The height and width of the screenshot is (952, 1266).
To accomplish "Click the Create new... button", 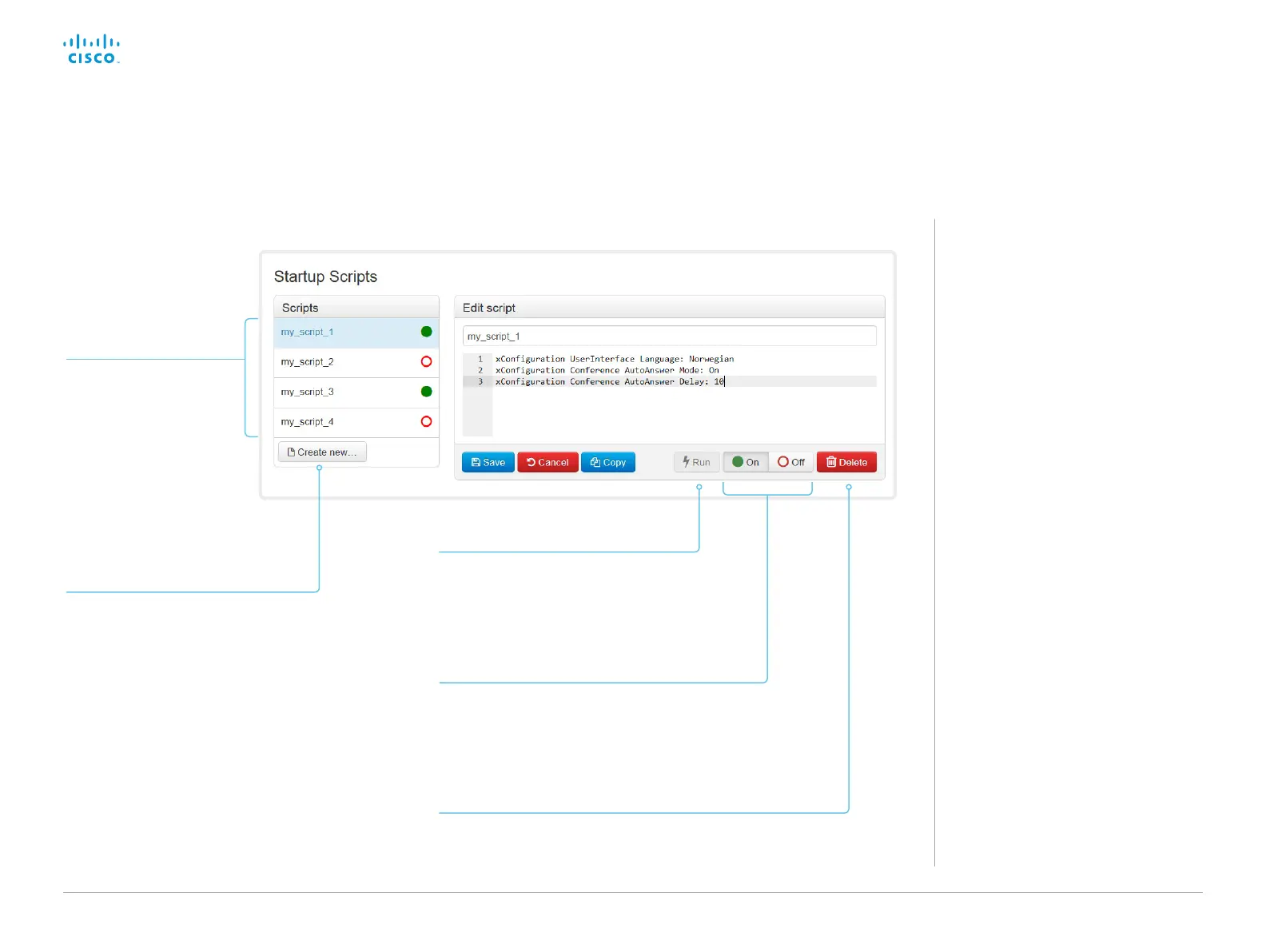I will (x=322, y=452).
